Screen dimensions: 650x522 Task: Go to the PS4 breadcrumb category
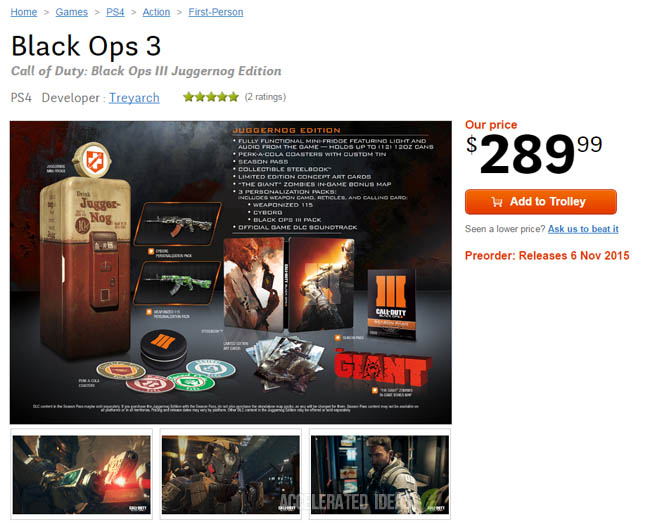[x=115, y=12]
